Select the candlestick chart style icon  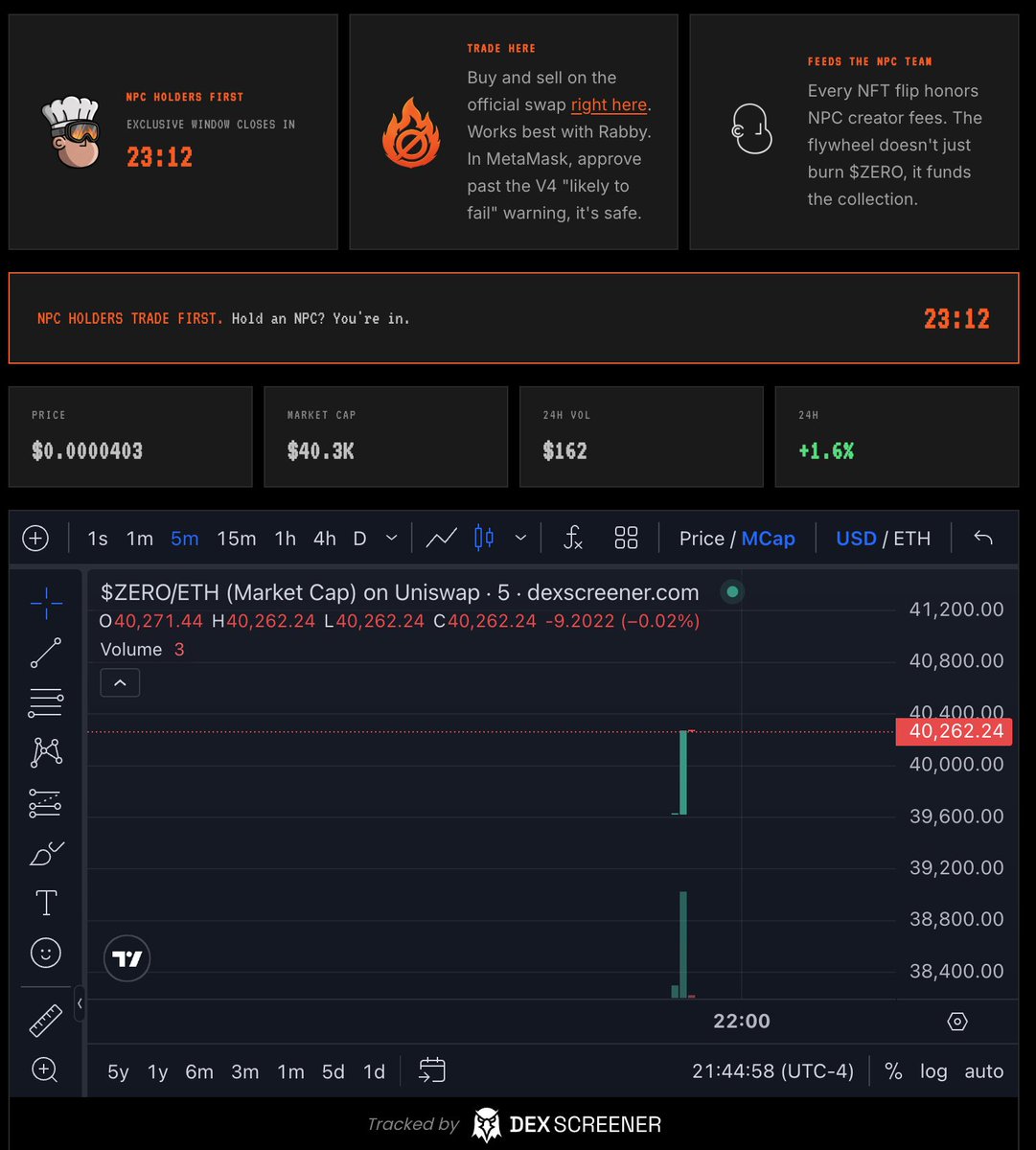pyautogui.click(x=484, y=538)
